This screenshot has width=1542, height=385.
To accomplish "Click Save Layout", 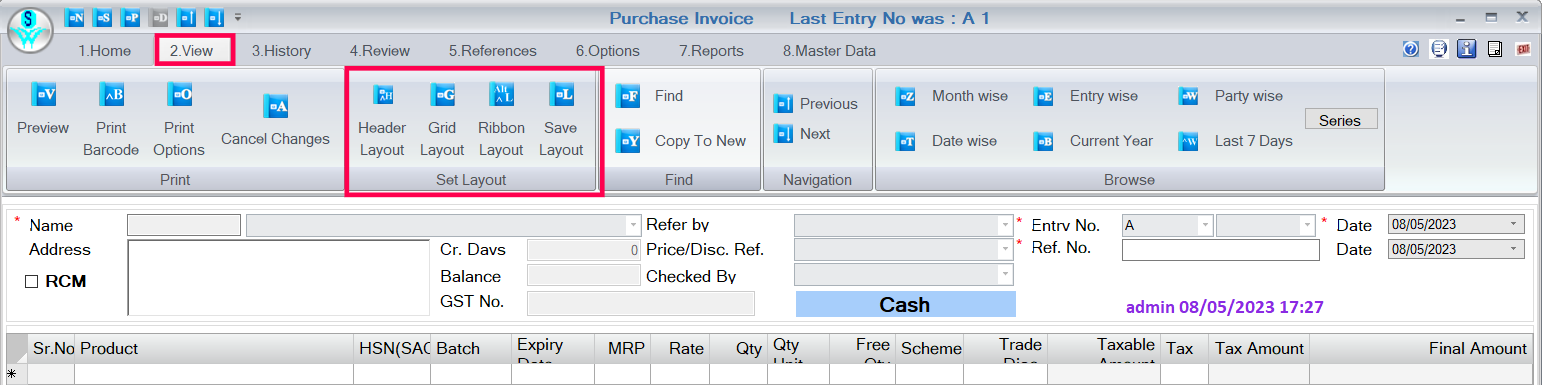I will coord(561,120).
